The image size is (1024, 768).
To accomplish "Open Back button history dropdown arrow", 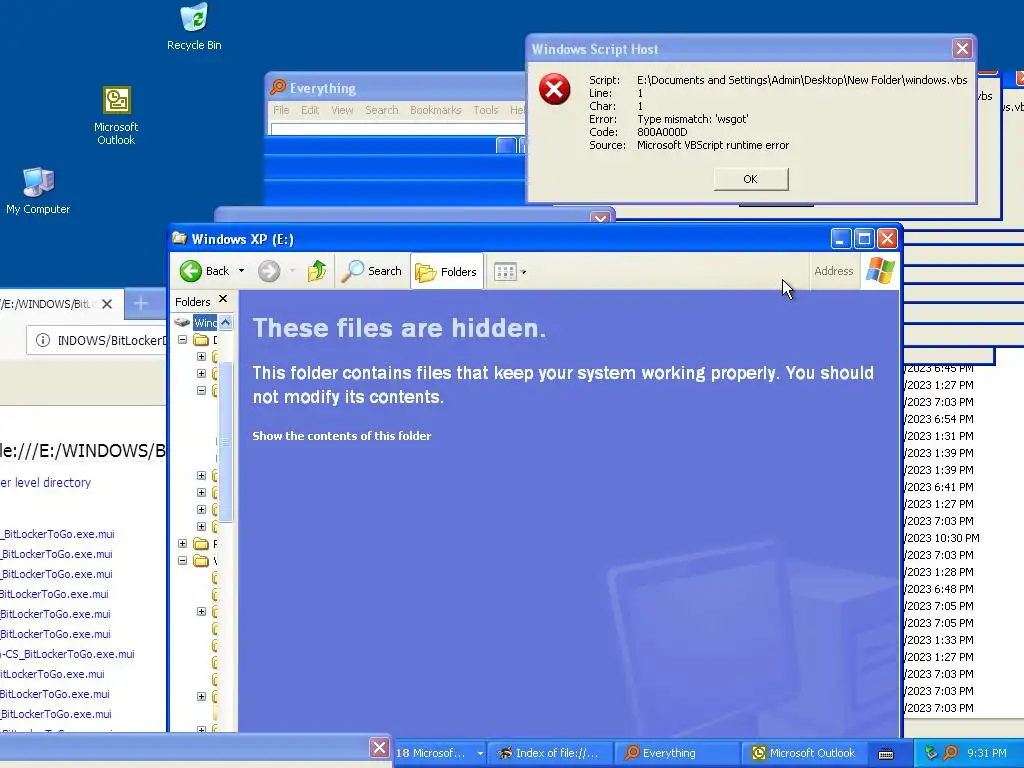I will (242, 271).
